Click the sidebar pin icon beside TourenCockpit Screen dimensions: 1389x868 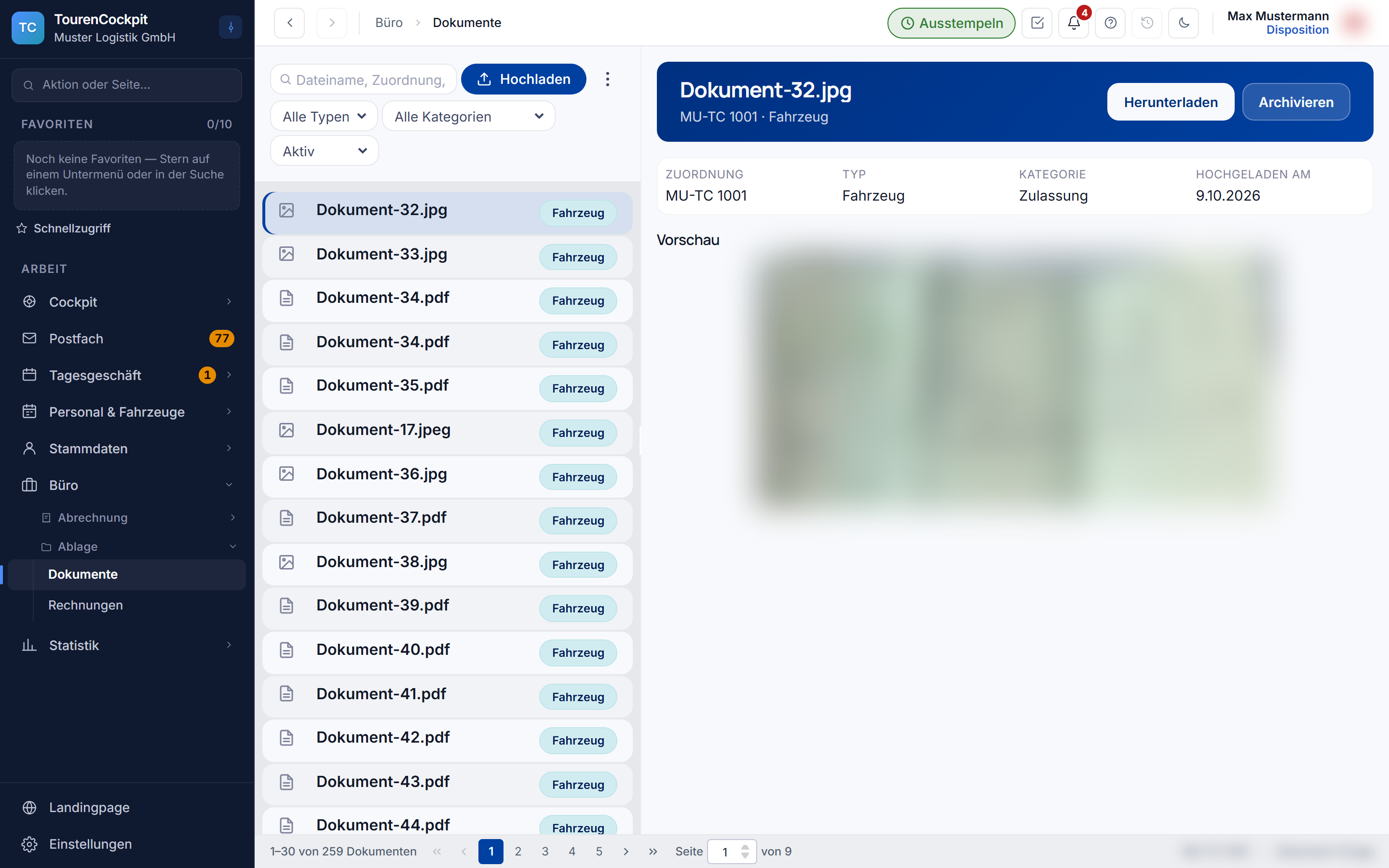coord(230,27)
